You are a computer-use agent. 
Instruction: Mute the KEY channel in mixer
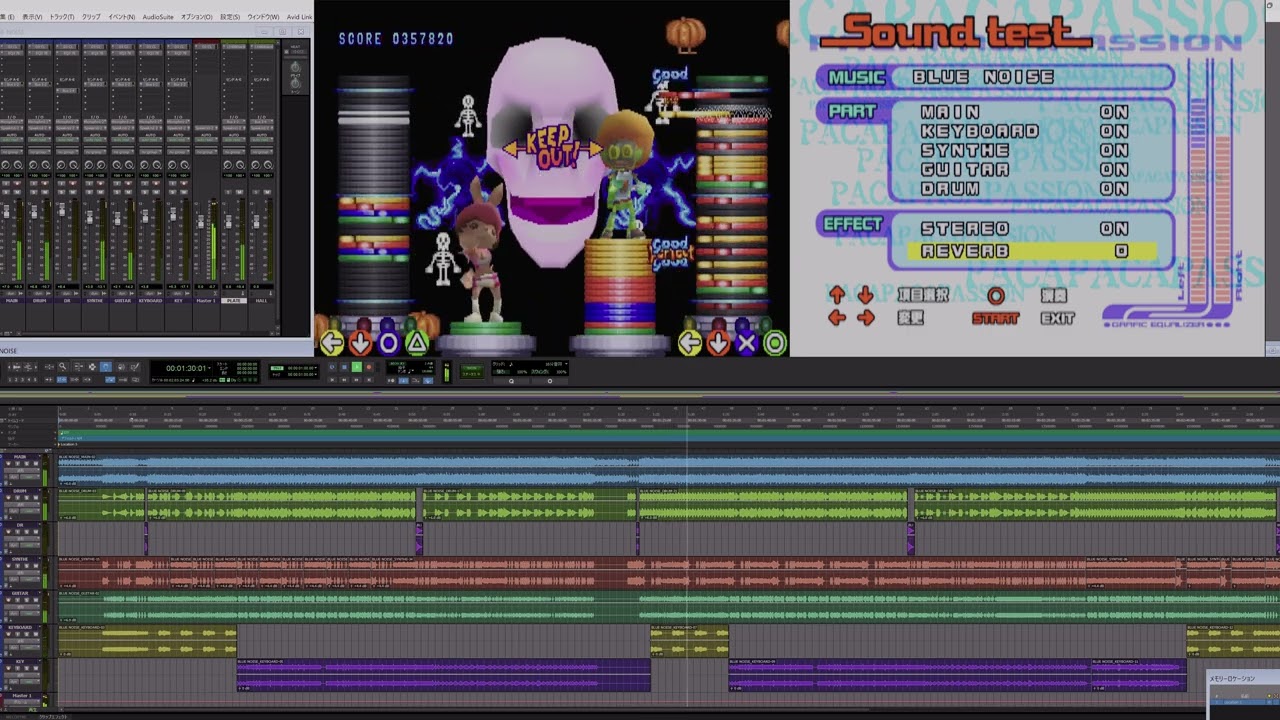pos(184,192)
